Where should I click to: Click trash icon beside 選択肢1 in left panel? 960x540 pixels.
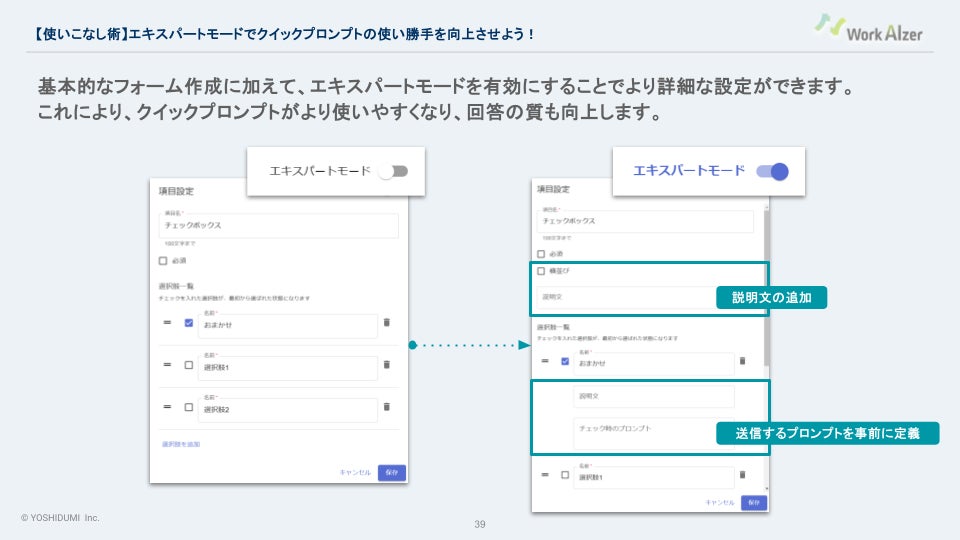coord(386,365)
